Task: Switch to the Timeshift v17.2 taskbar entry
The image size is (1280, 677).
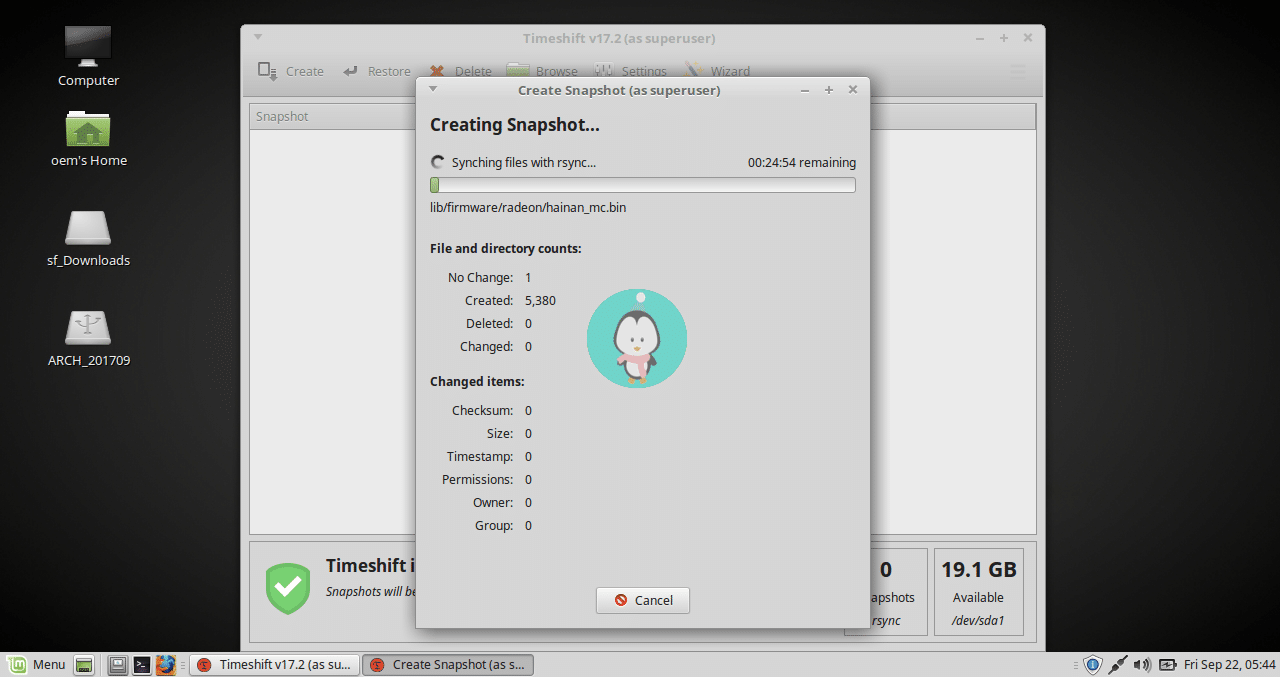Action: point(273,664)
